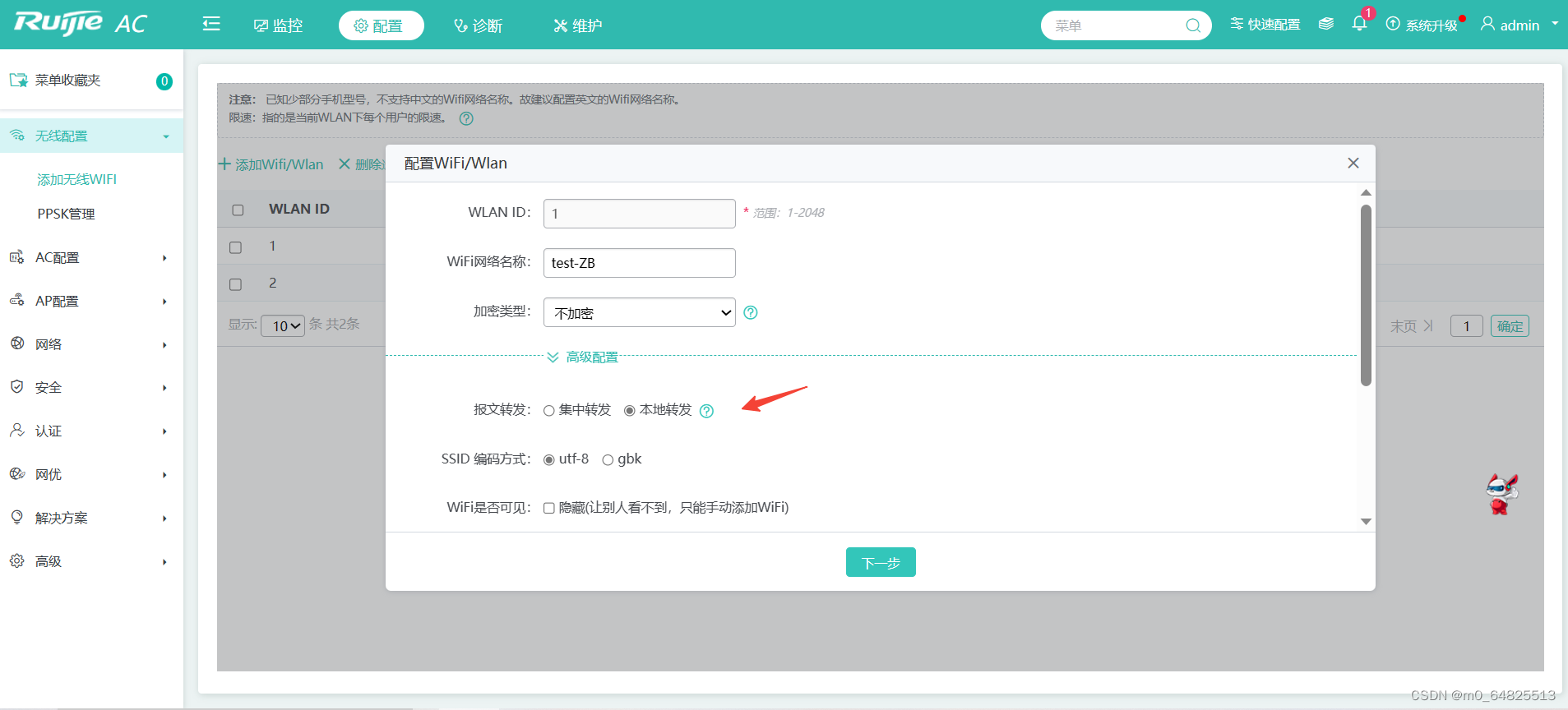Screen dimensions: 1568x710
Task: Switch to the 维护 tab
Action: pos(578,25)
